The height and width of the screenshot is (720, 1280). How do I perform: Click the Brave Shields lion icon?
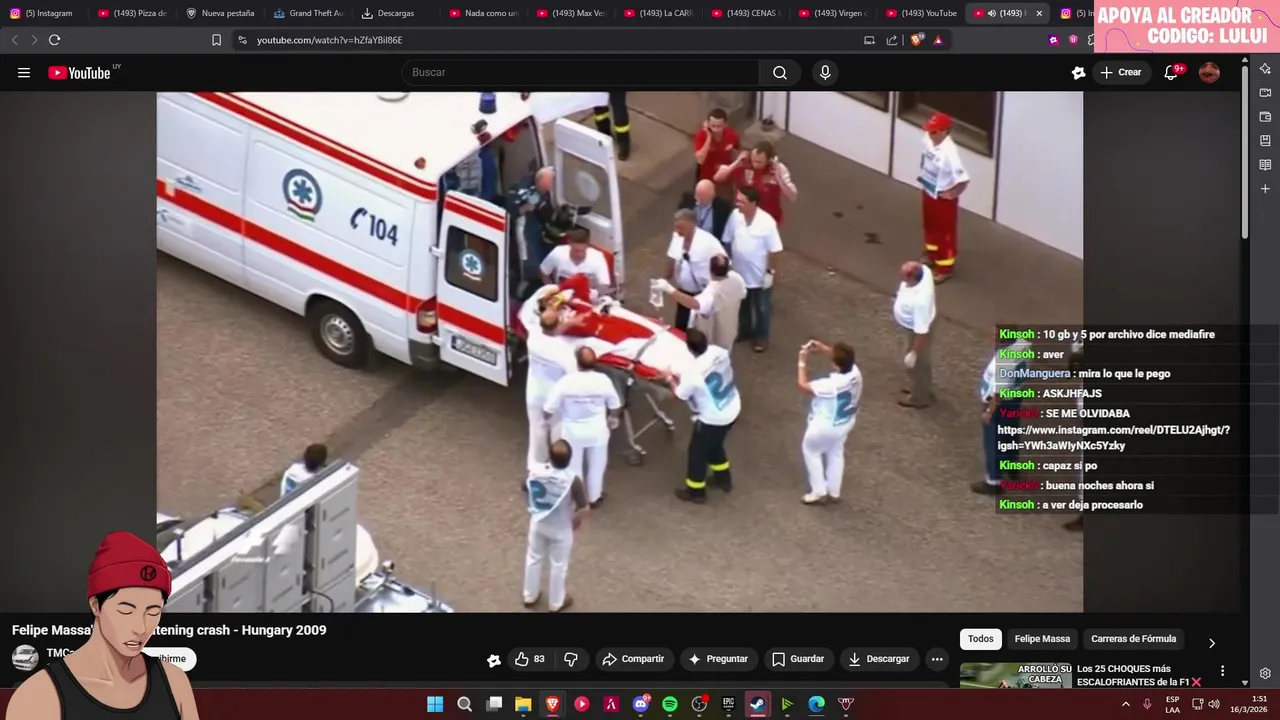(x=915, y=40)
